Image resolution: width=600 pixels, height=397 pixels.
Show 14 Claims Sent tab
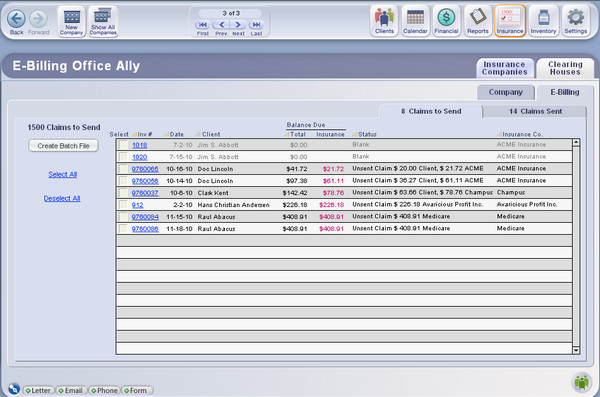535,111
